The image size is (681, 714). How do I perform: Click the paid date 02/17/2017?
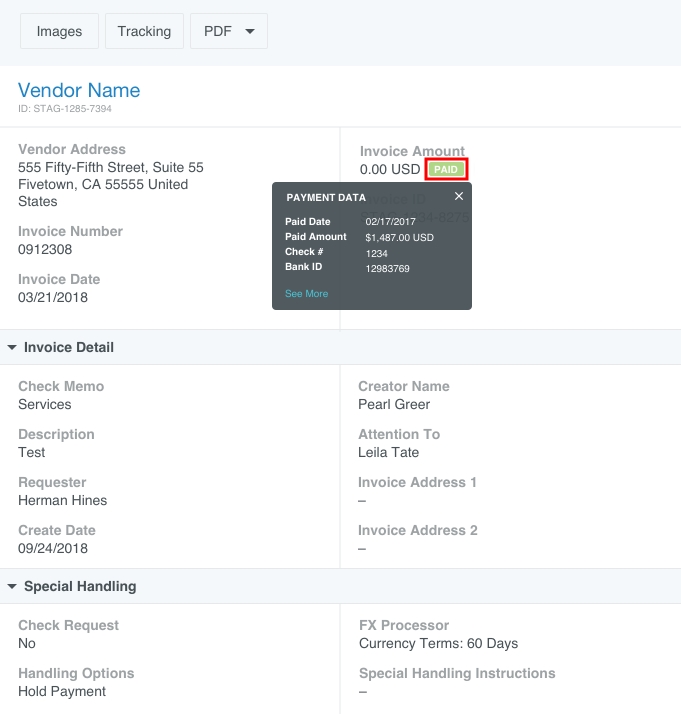click(x=389, y=222)
